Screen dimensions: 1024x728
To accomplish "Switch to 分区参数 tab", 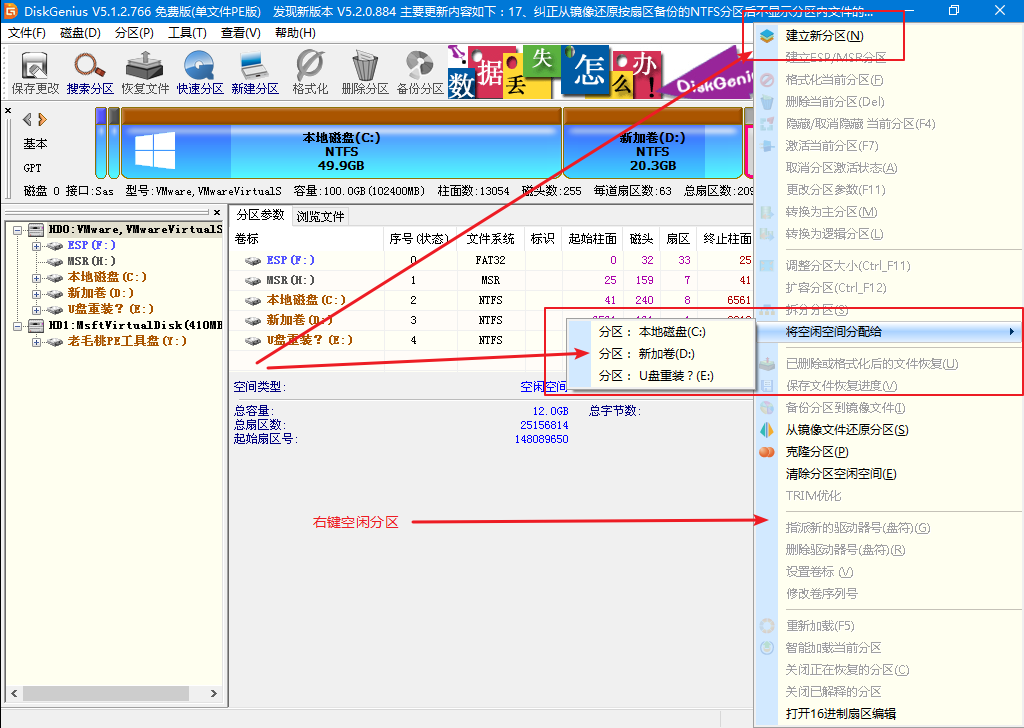I will 261,215.
